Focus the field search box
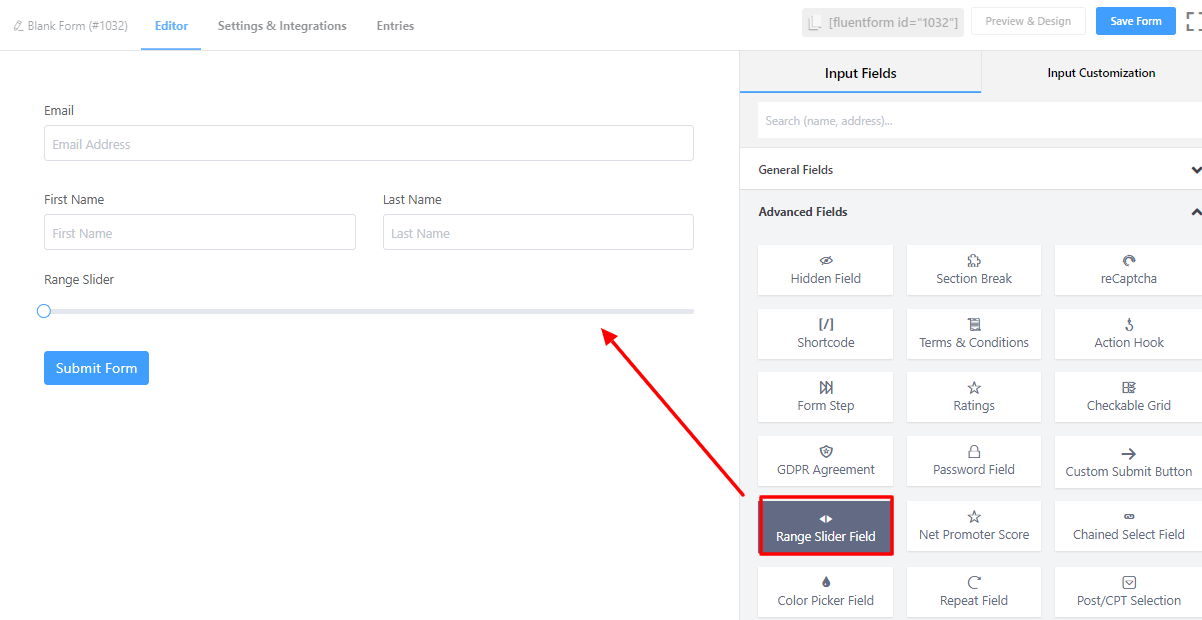 tap(979, 120)
